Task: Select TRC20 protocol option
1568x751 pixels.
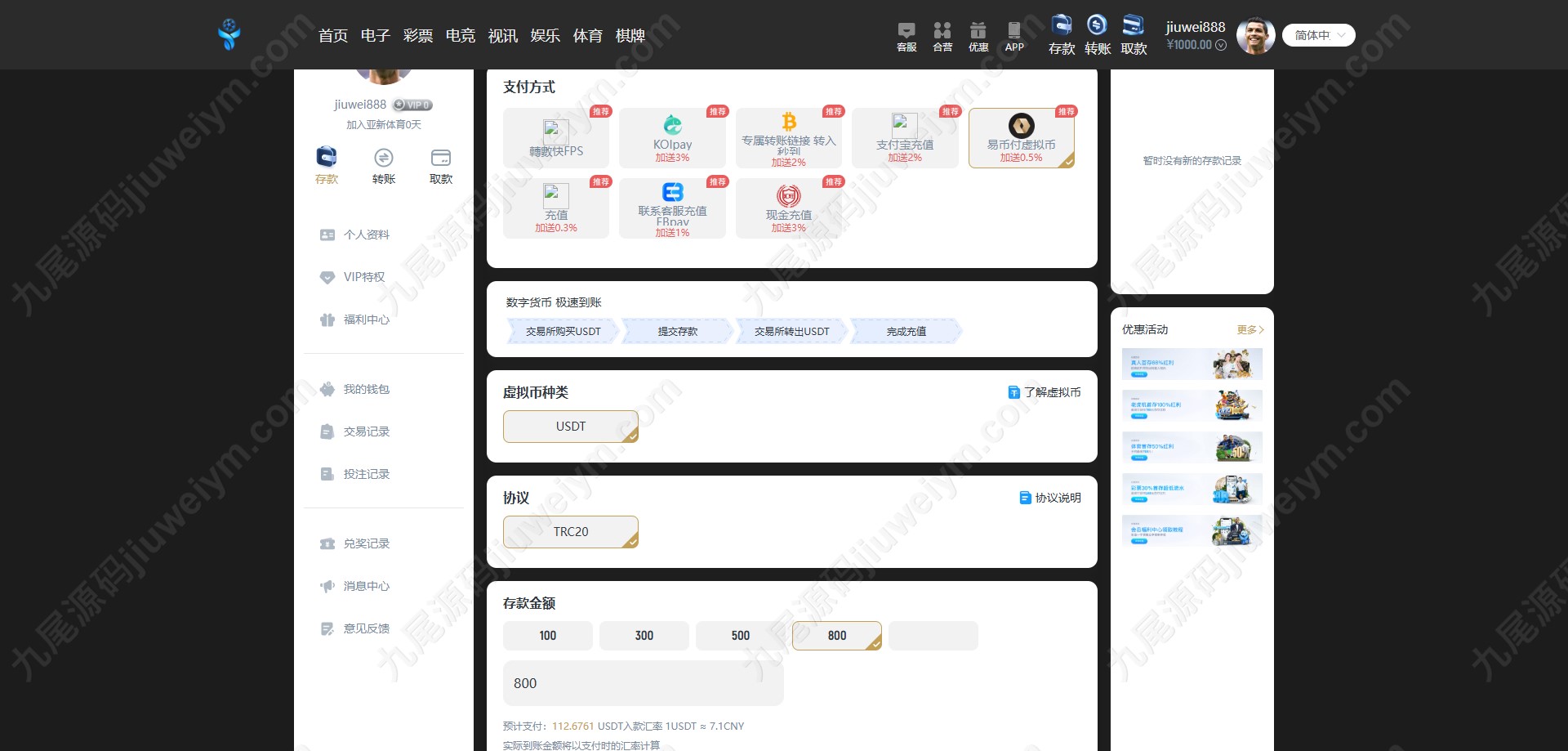Action: [x=571, y=532]
